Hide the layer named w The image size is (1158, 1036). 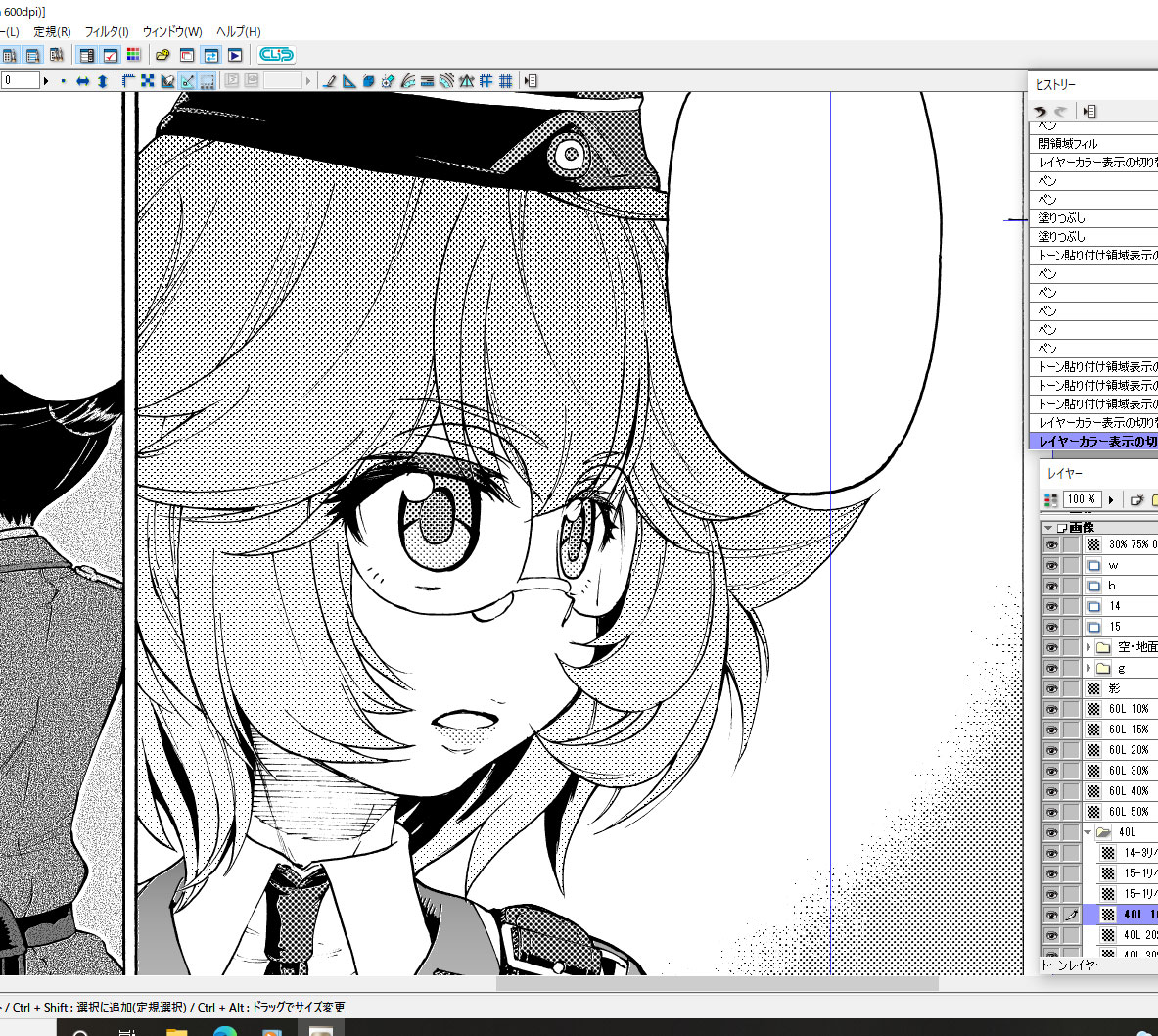point(1051,565)
